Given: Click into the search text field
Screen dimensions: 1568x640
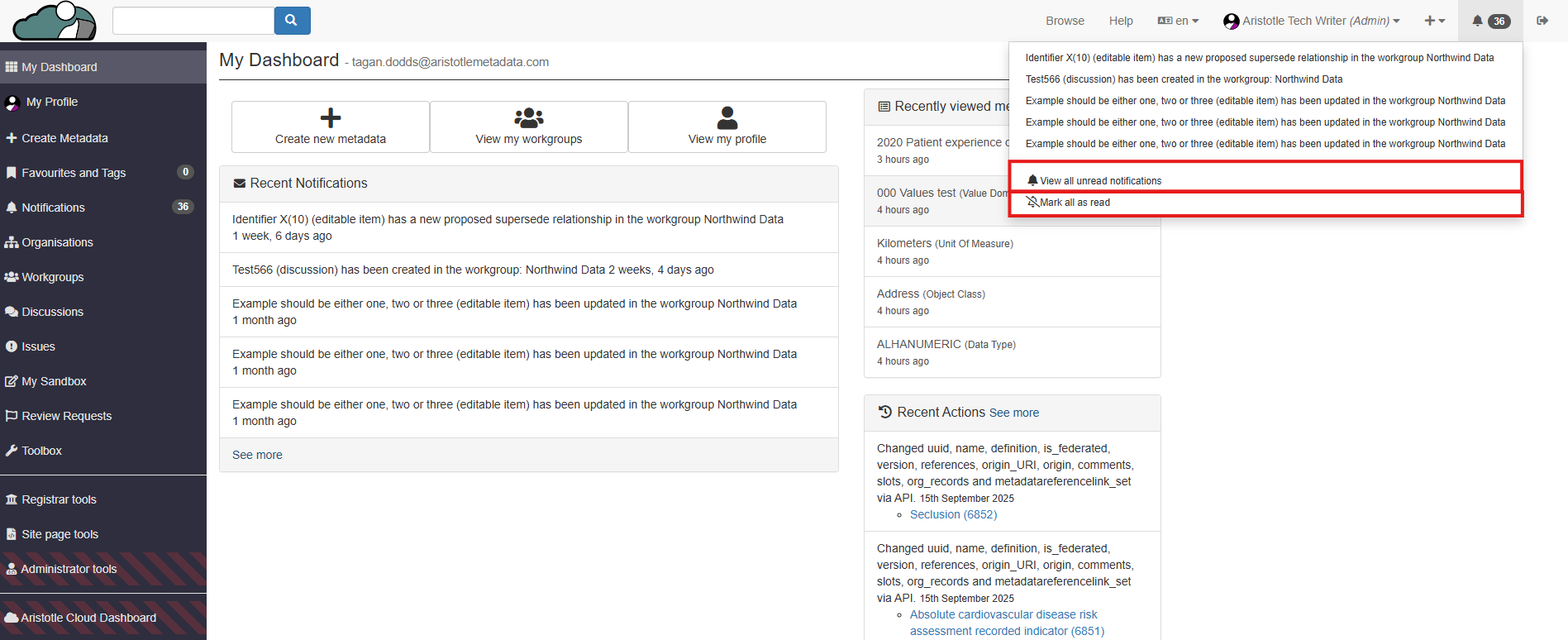Looking at the screenshot, I should (x=193, y=21).
